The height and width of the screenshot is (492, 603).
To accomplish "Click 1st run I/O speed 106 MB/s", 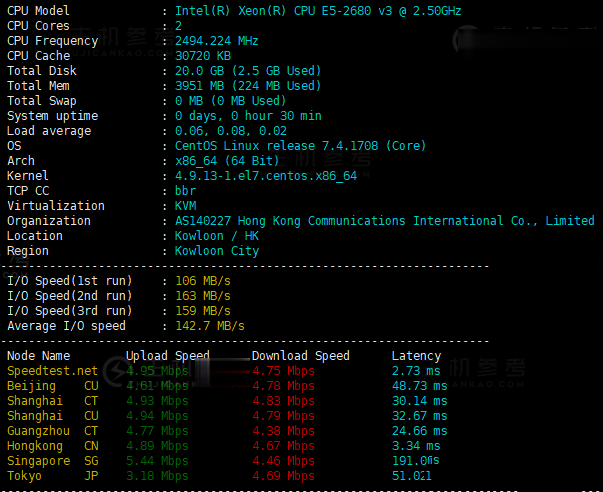I will [x=203, y=281].
